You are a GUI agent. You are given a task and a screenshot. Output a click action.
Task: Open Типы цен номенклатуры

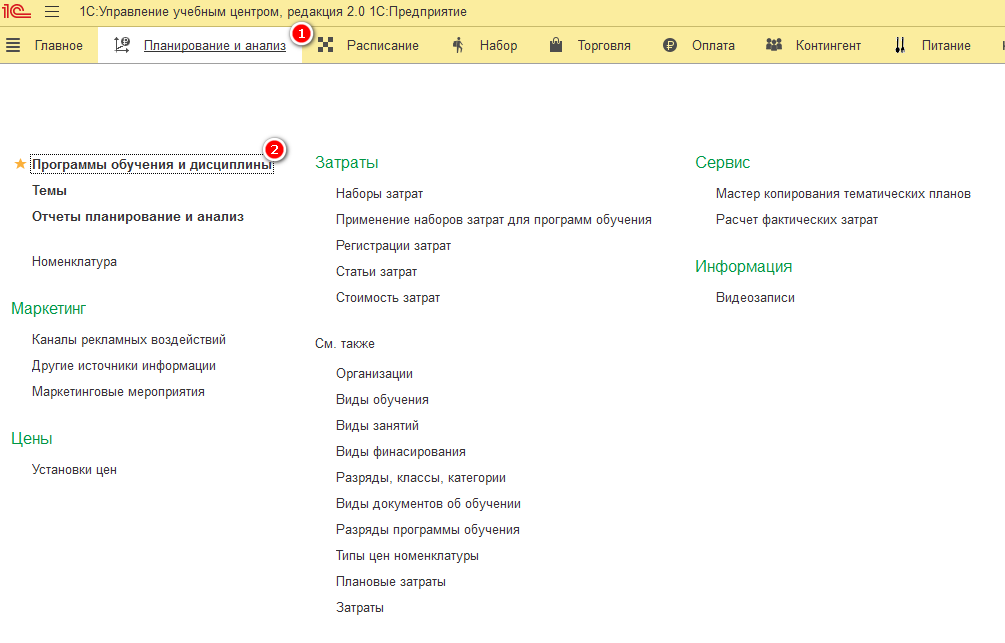pyautogui.click(x=407, y=556)
